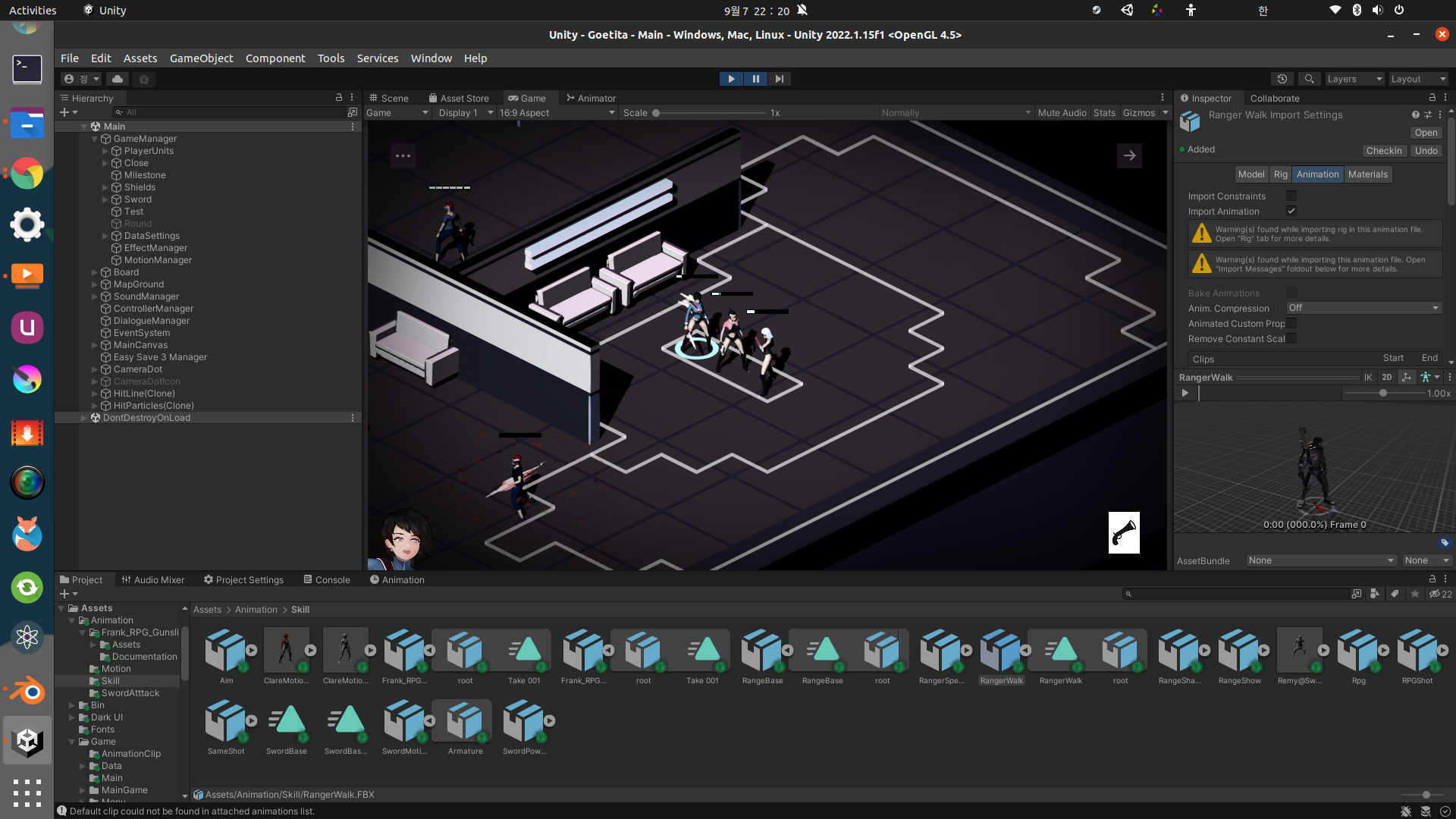
Task: Open Undo History icon in toolbar
Action: (x=1282, y=79)
